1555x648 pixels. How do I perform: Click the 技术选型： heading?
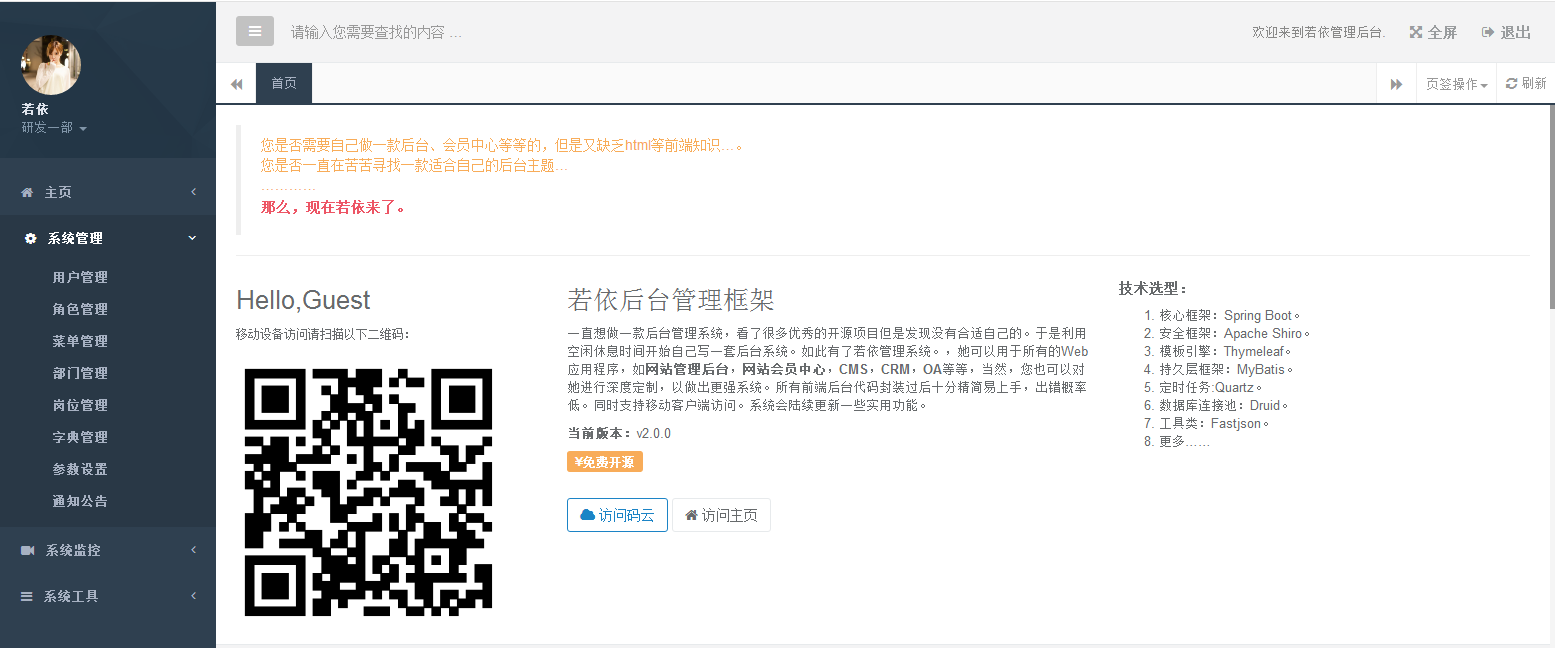coord(1153,289)
